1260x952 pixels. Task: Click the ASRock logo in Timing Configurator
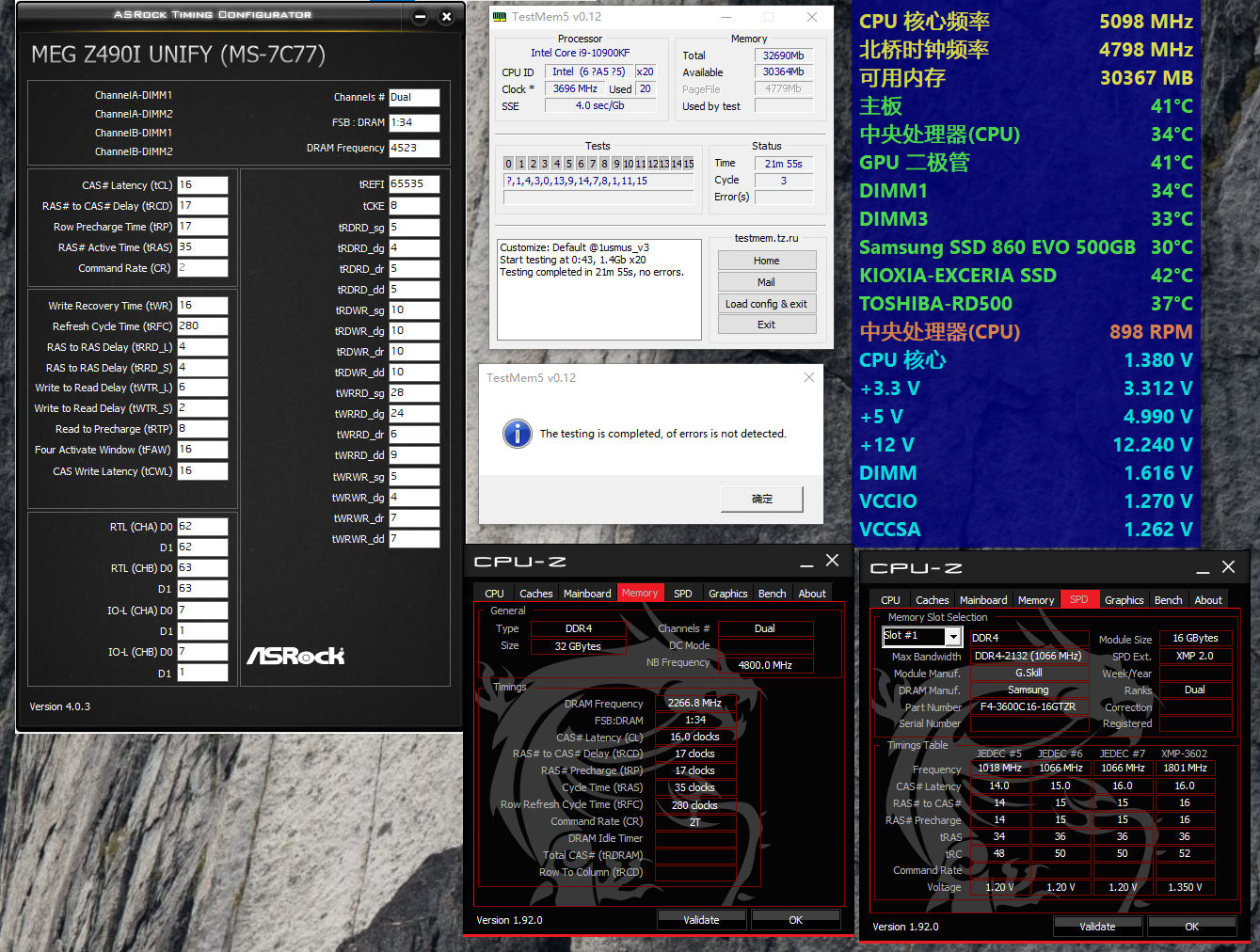[x=295, y=656]
